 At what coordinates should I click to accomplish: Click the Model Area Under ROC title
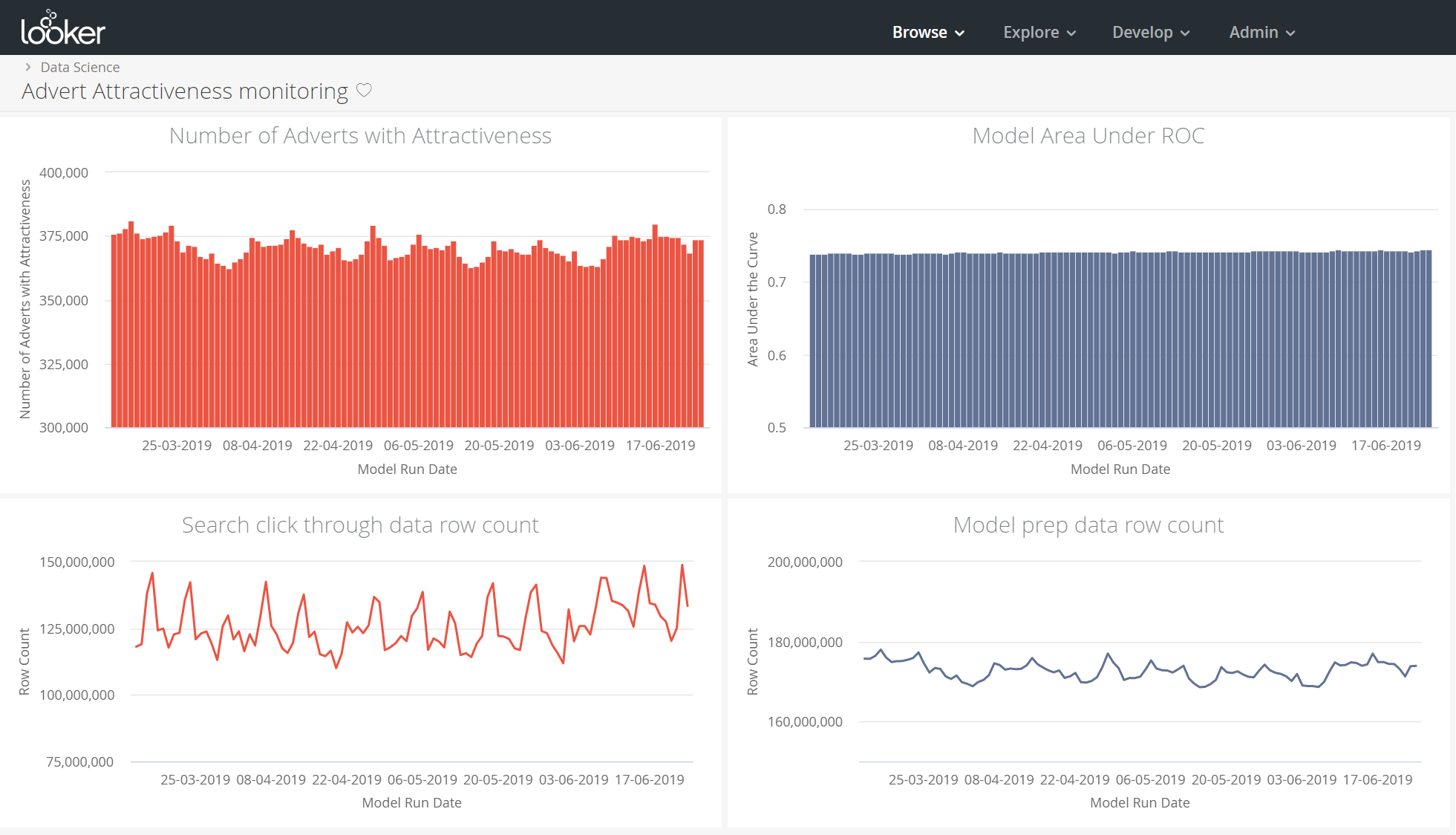(1088, 136)
